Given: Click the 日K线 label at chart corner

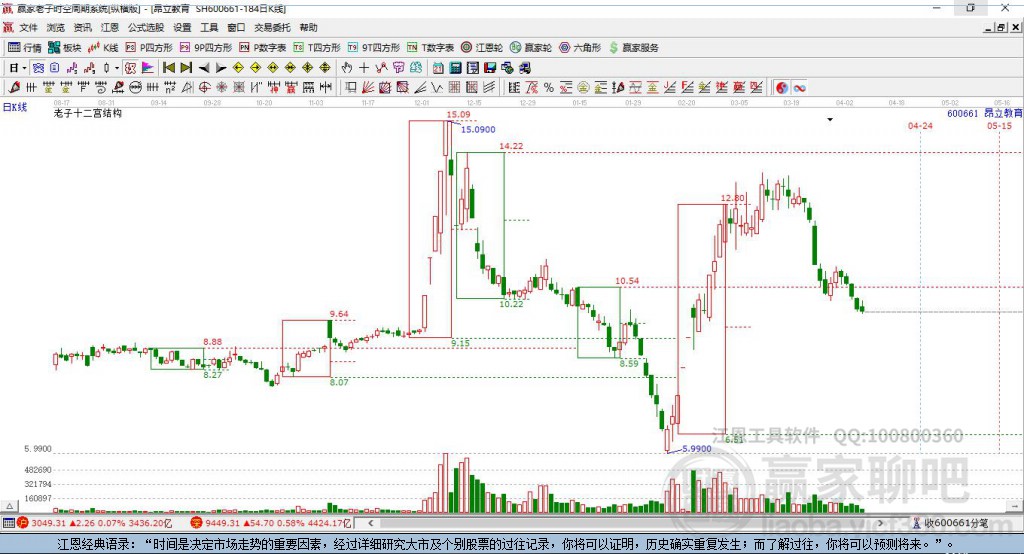Looking at the screenshot, I should pos(15,107).
